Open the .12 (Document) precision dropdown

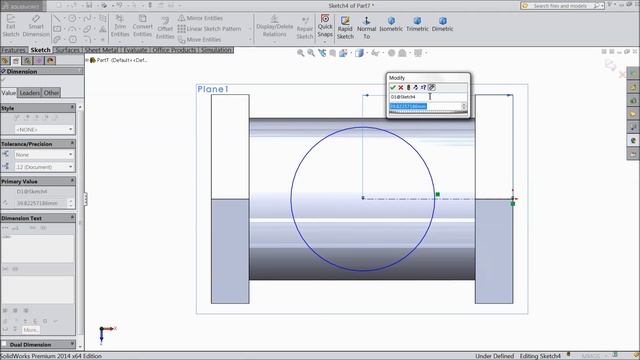click(44, 167)
